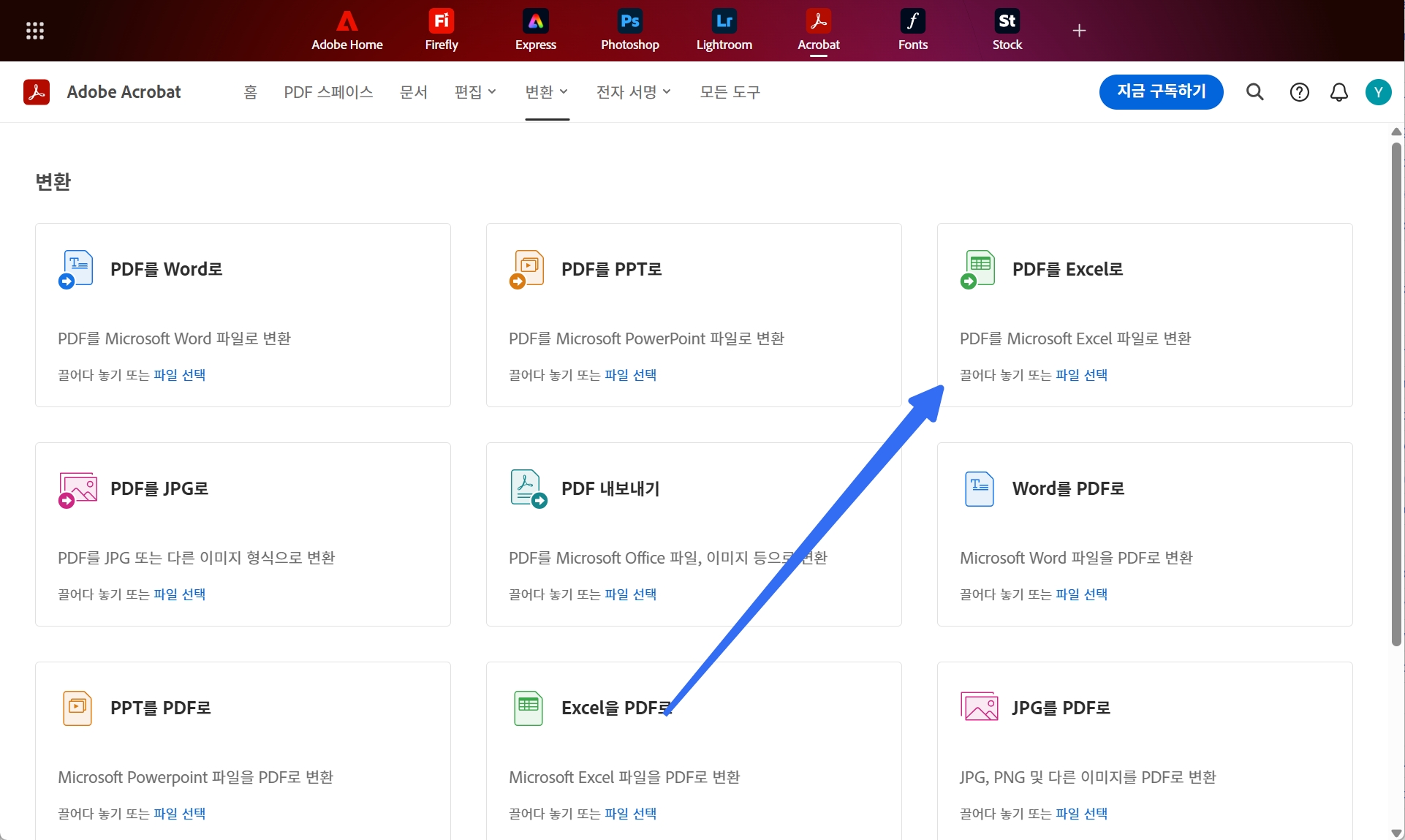Click 'PDF를 Microsoft Word 파일로 변환' text
The width and height of the screenshot is (1405, 840).
point(175,338)
